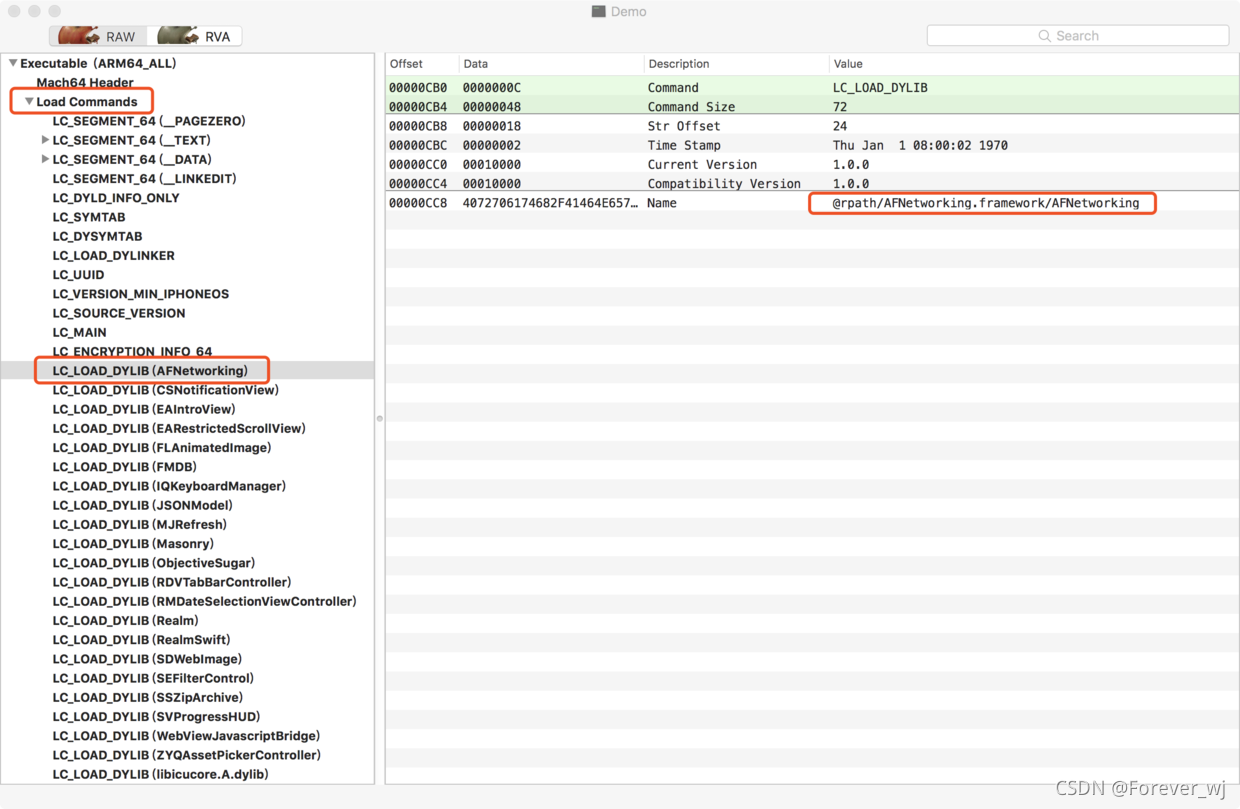This screenshot has height=809, width=1240.
Task: Select LC_UUID command
Action: click(x=78, y=274)
